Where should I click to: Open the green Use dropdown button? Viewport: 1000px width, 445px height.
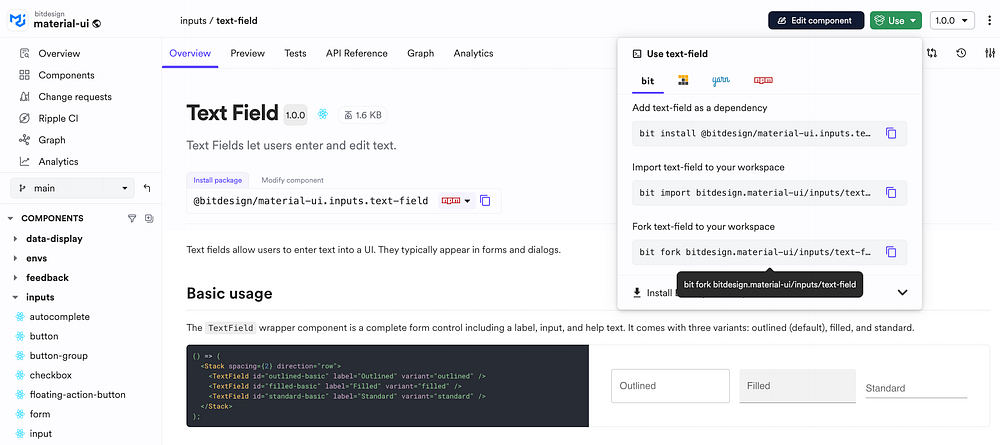point(896,20)
